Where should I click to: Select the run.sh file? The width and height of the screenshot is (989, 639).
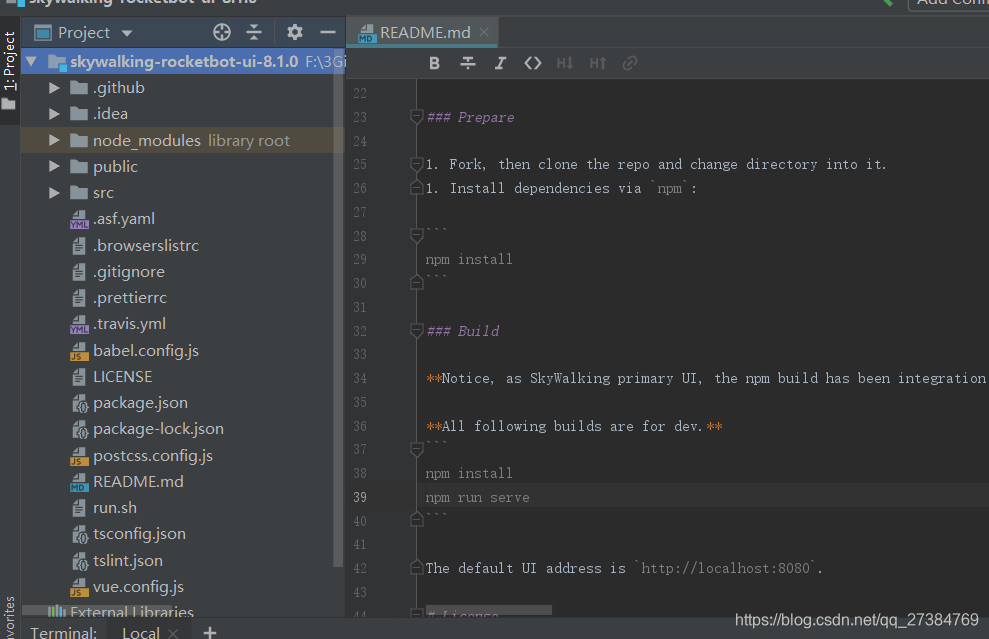tap(115, 508)
